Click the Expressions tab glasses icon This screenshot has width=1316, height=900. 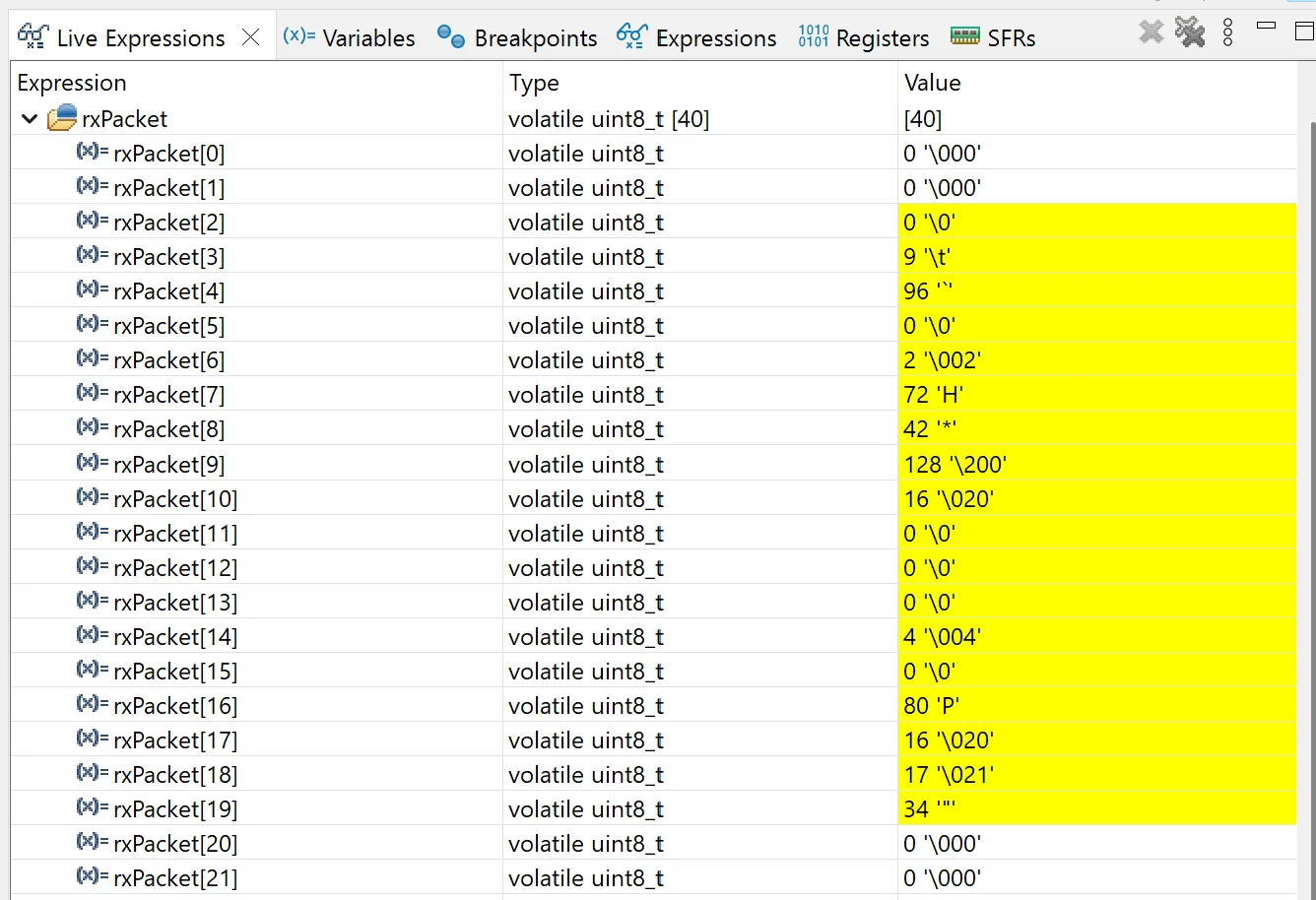[x=631, y=37]
